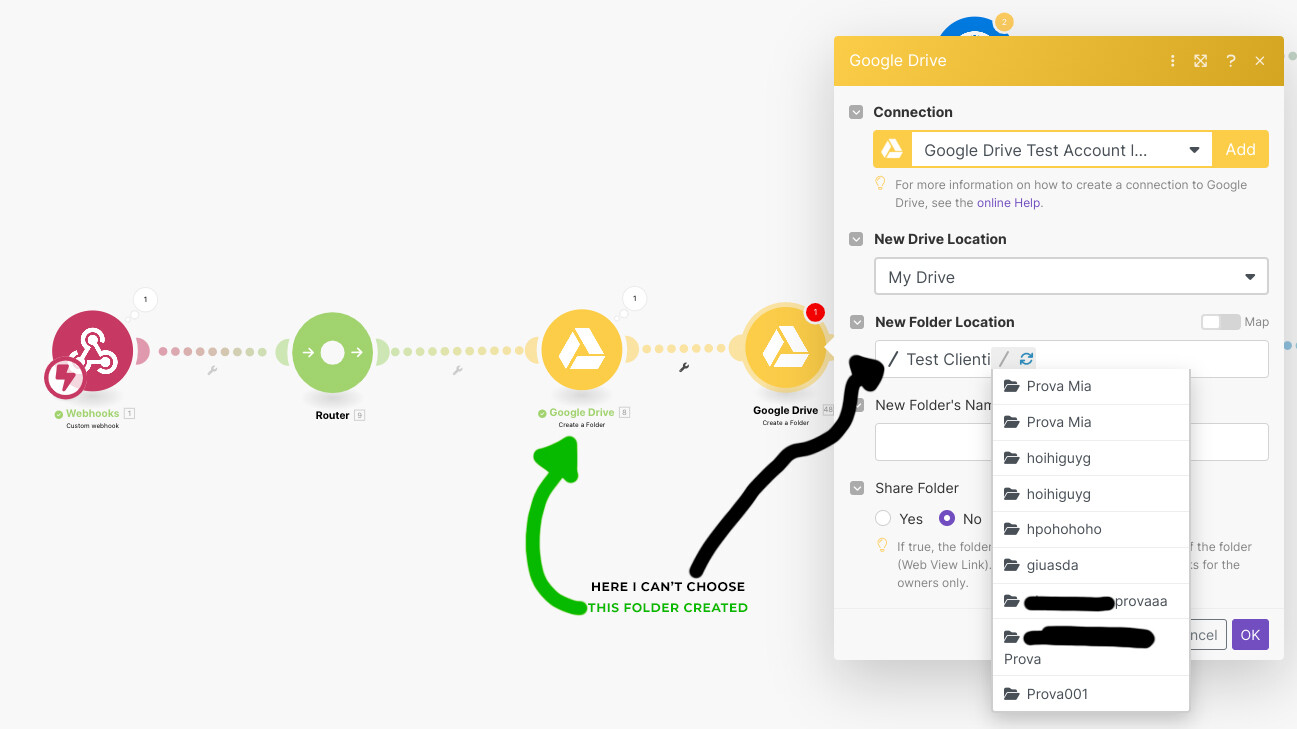
Task: Open help question mark in panel header
Action: tap(1231, 61)
